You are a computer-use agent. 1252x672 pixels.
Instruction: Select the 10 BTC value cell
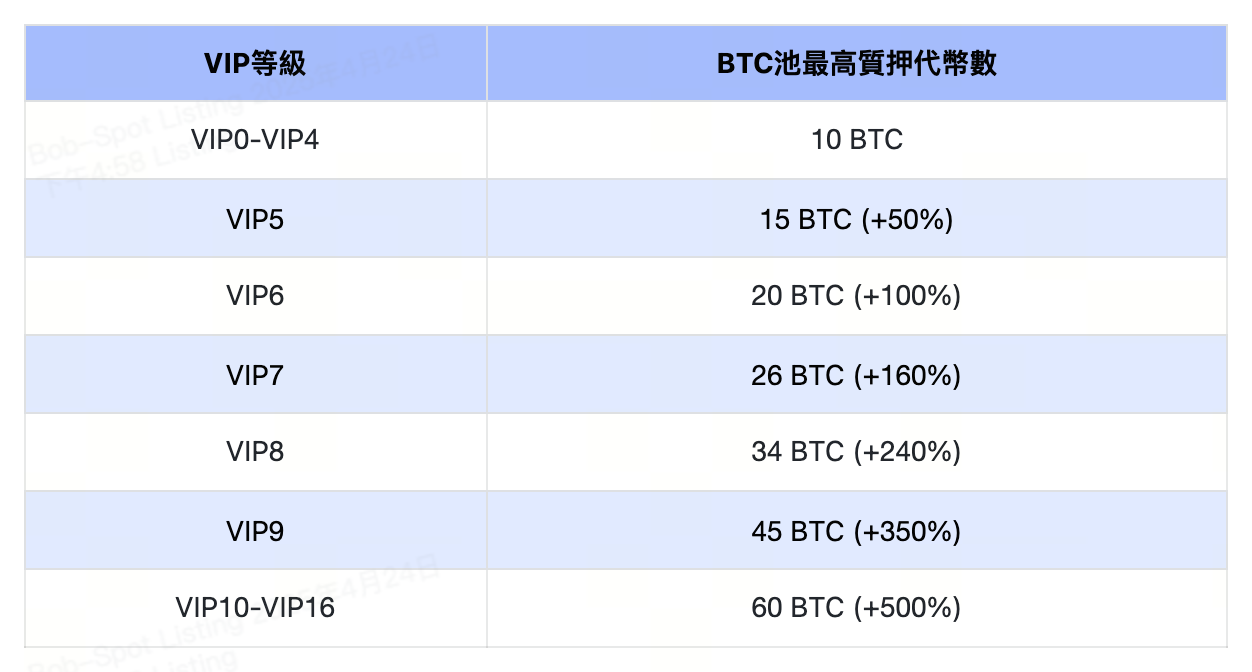tap(856, 140)
